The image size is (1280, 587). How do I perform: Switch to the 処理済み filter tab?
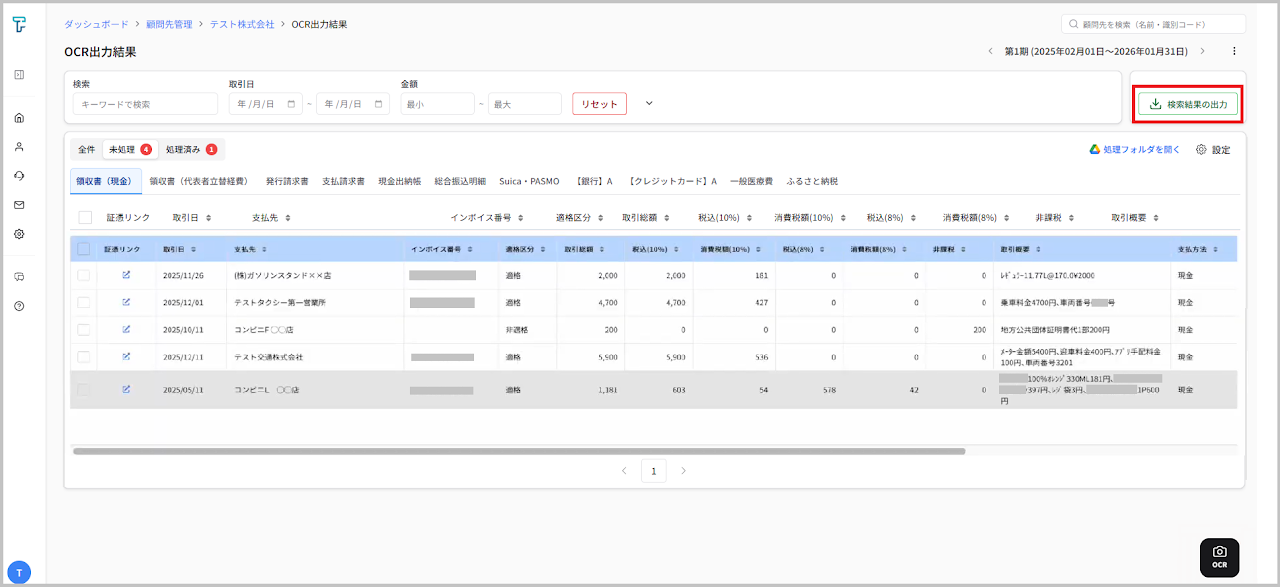pos(191,149)
